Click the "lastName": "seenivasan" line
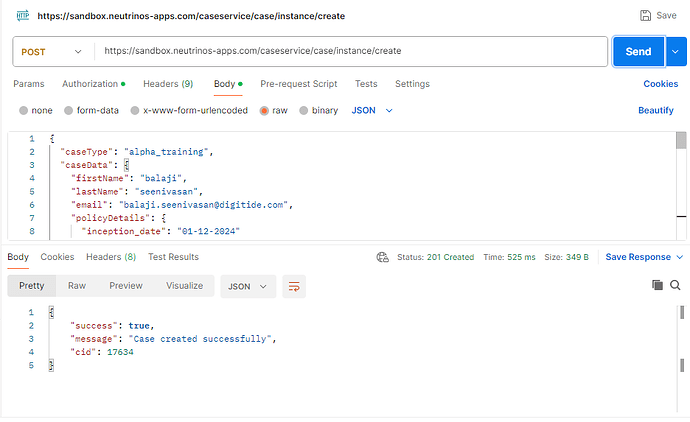Screen dimensions: 690x422 click(137, 191)
